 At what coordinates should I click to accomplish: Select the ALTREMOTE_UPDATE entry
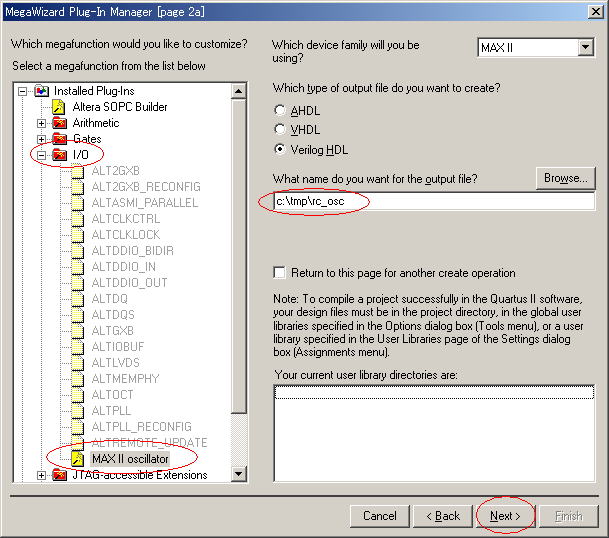149,443
